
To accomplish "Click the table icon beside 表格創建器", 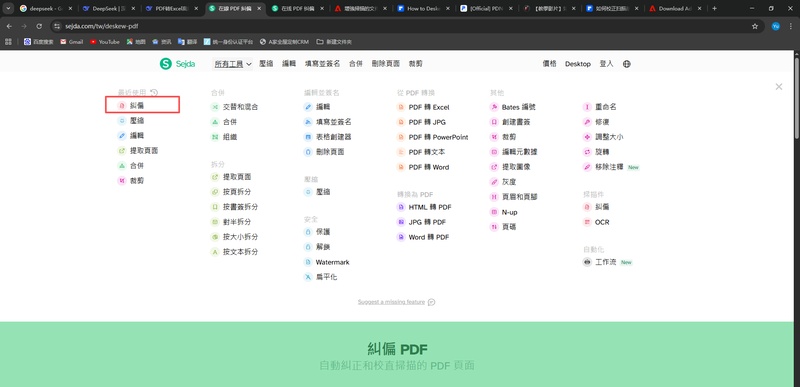I will (x=308, y=137).
